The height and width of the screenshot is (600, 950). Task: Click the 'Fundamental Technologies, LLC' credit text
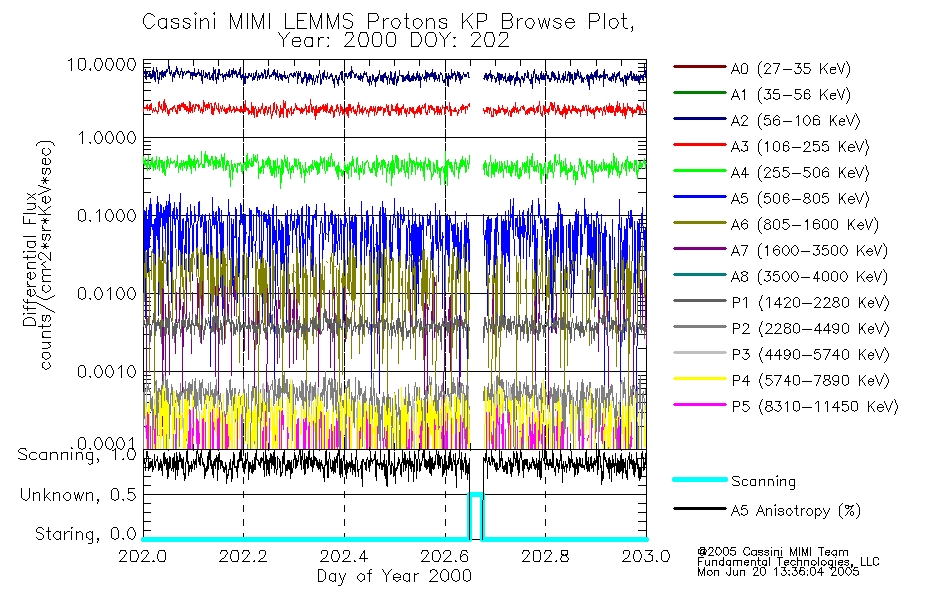(x=788, y=562)
